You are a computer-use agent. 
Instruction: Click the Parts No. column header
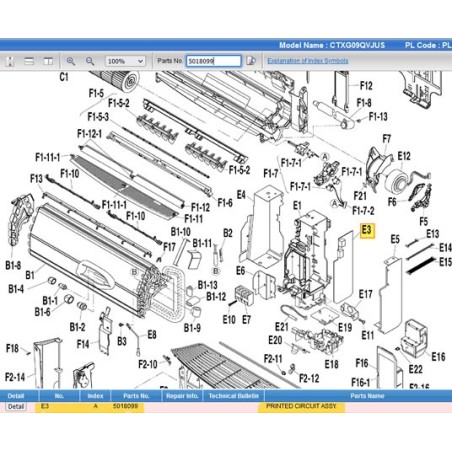[x=136, y=396]
